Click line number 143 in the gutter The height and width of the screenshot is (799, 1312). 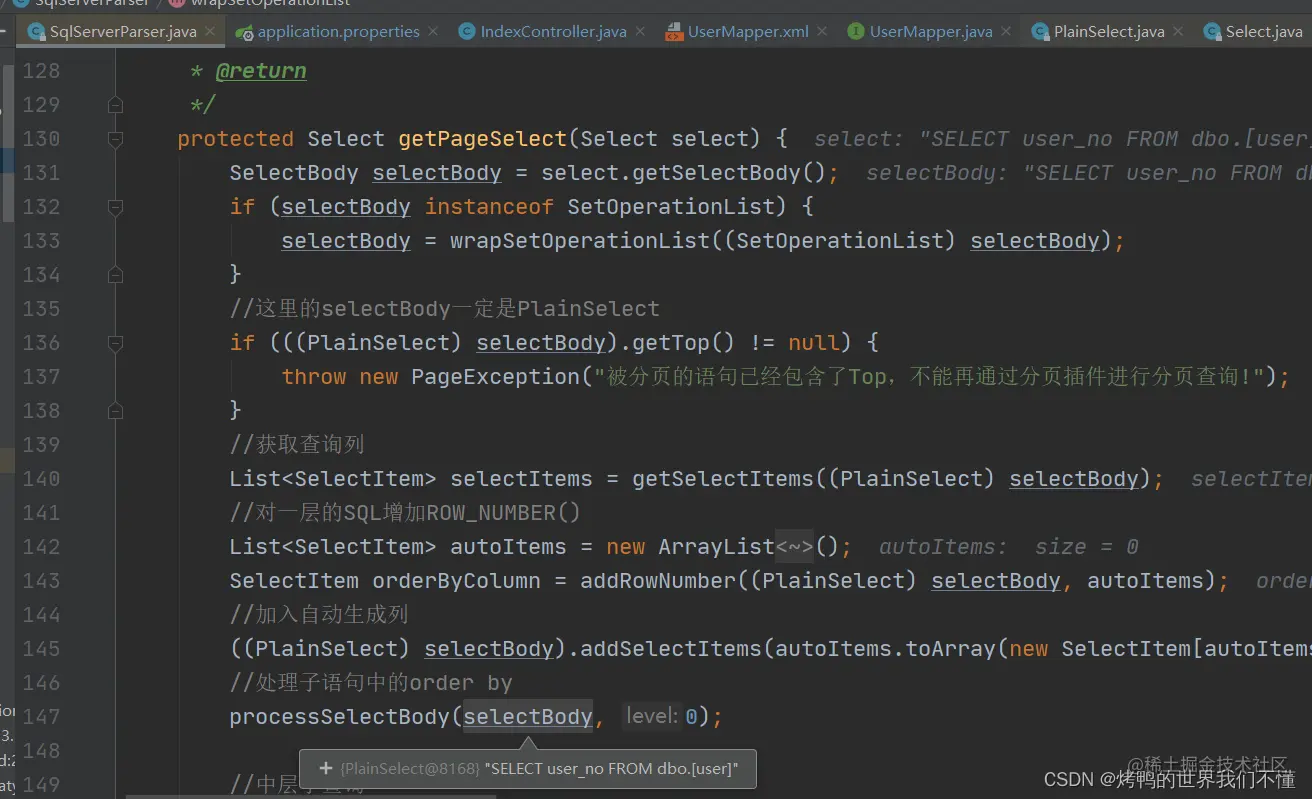(41, 581)
